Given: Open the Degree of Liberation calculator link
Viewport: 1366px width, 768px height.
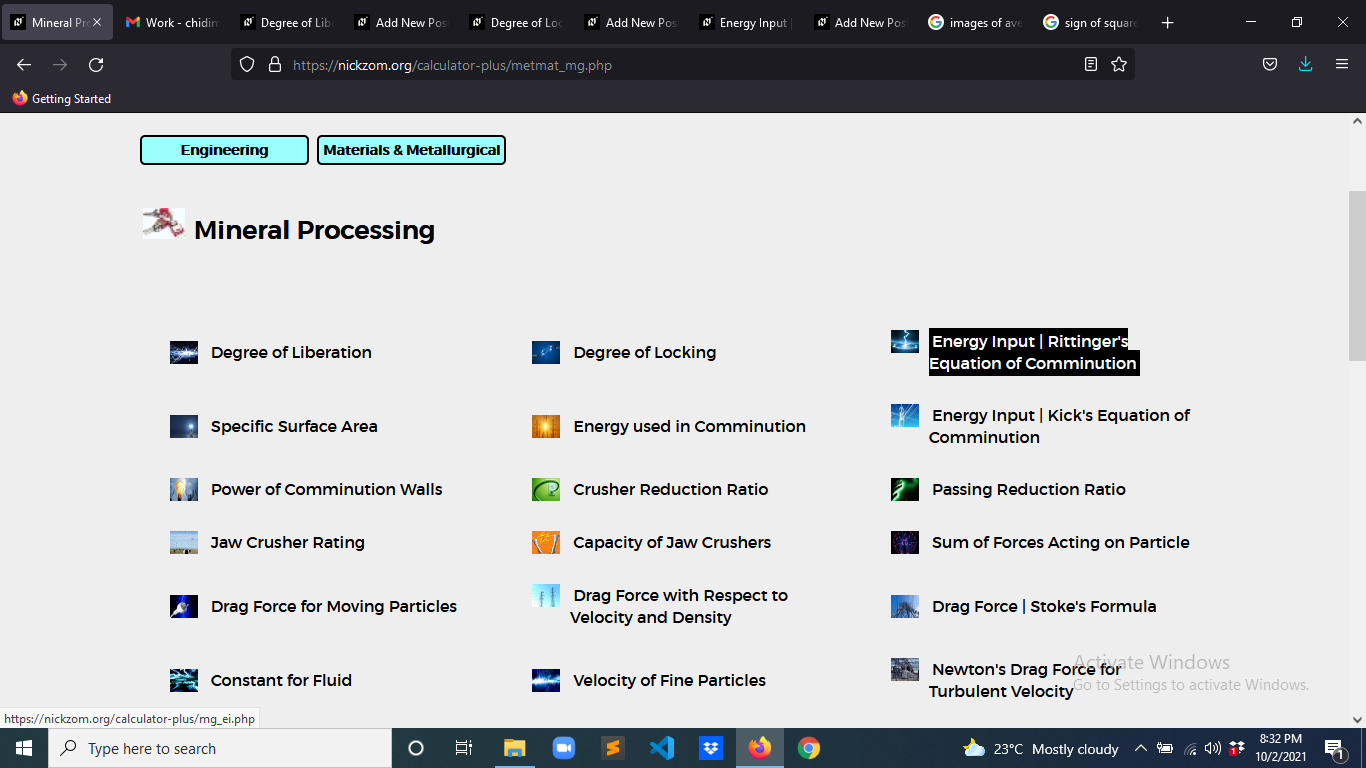Looking at the screenshot, I should pyautogui.click(x=291, y=352).
